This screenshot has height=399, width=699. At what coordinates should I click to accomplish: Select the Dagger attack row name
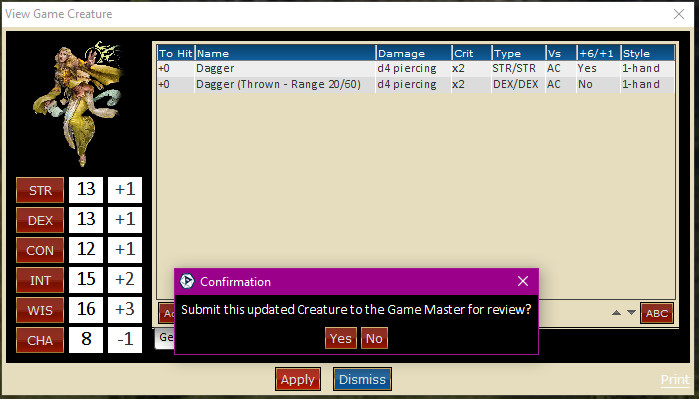(215, 68)
